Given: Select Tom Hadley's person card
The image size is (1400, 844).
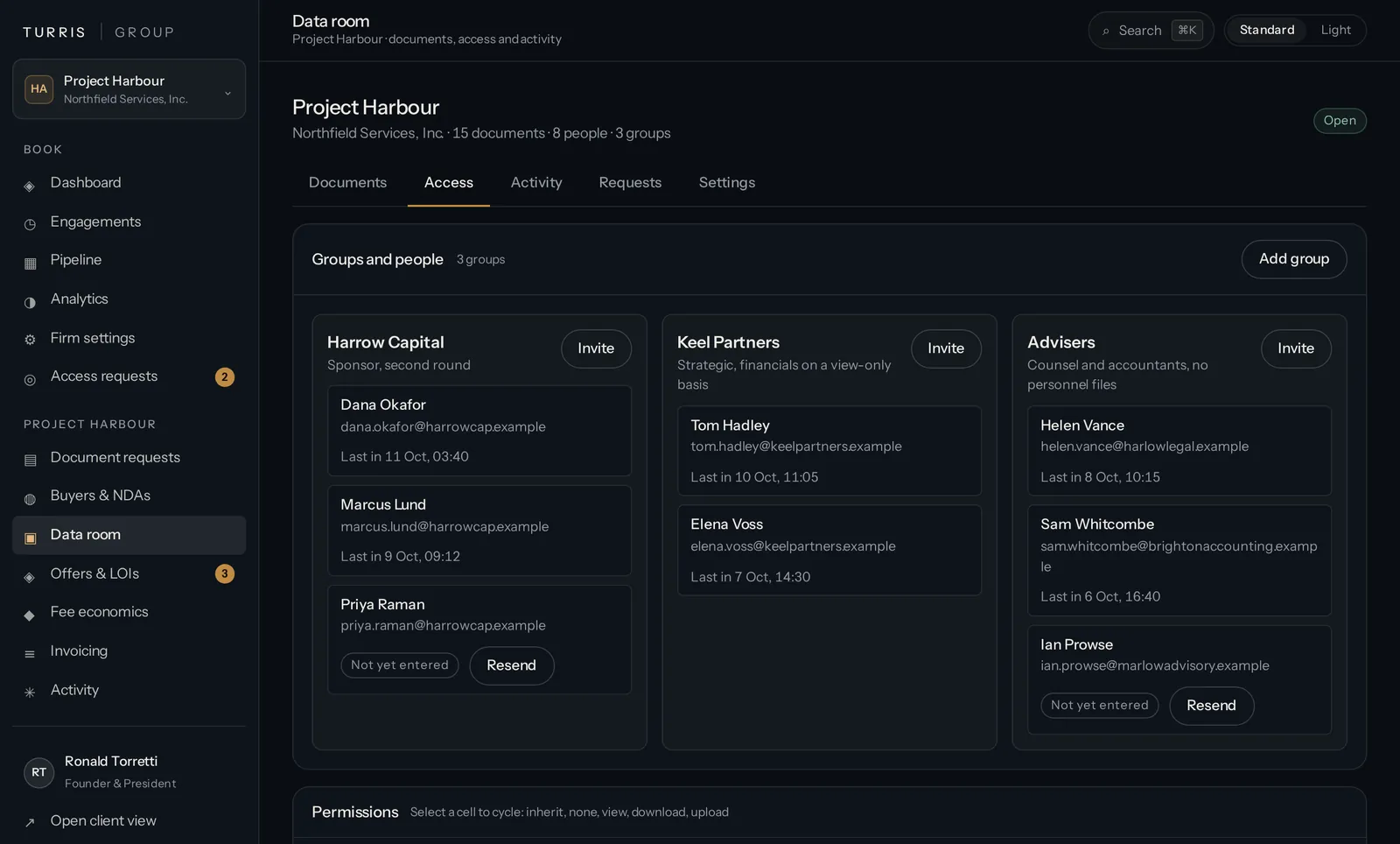Looking at the screenshot, I should click(x=829, y=451).
